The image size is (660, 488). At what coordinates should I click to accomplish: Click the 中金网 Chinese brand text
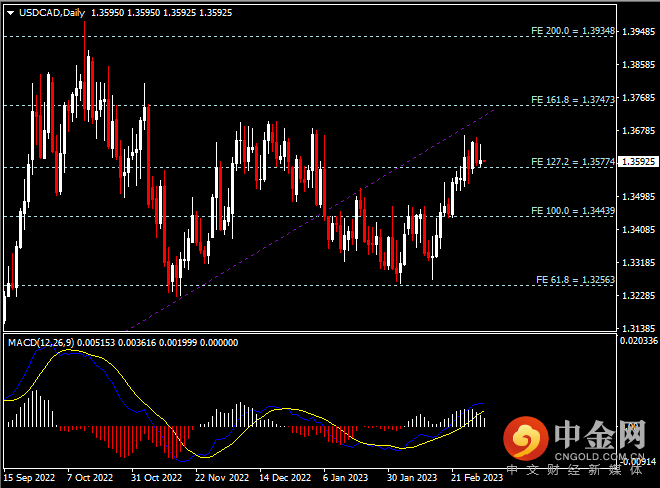click(x=598, y=435)
